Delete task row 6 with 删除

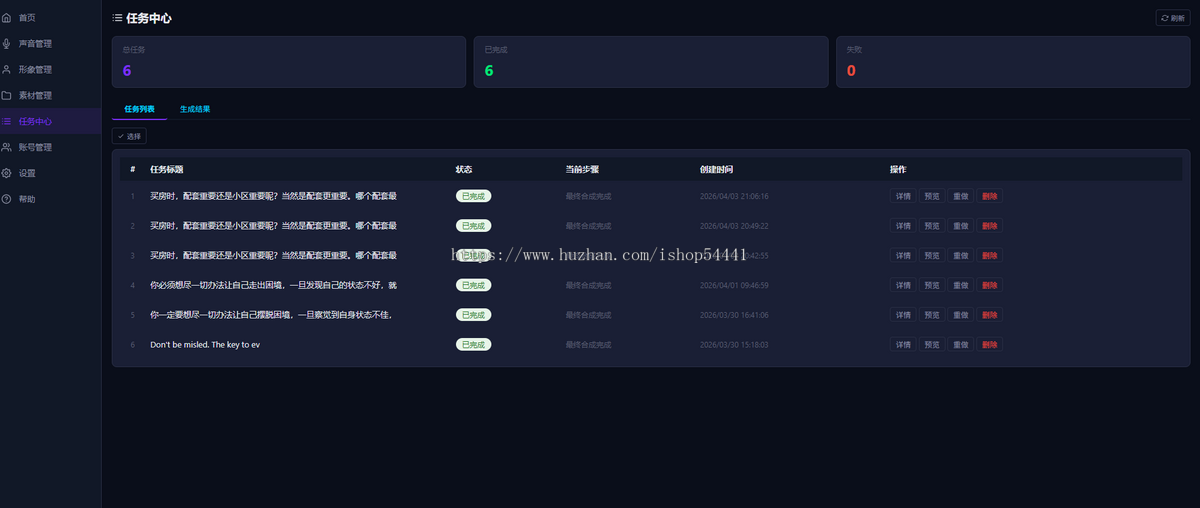(x=990, y=345)
